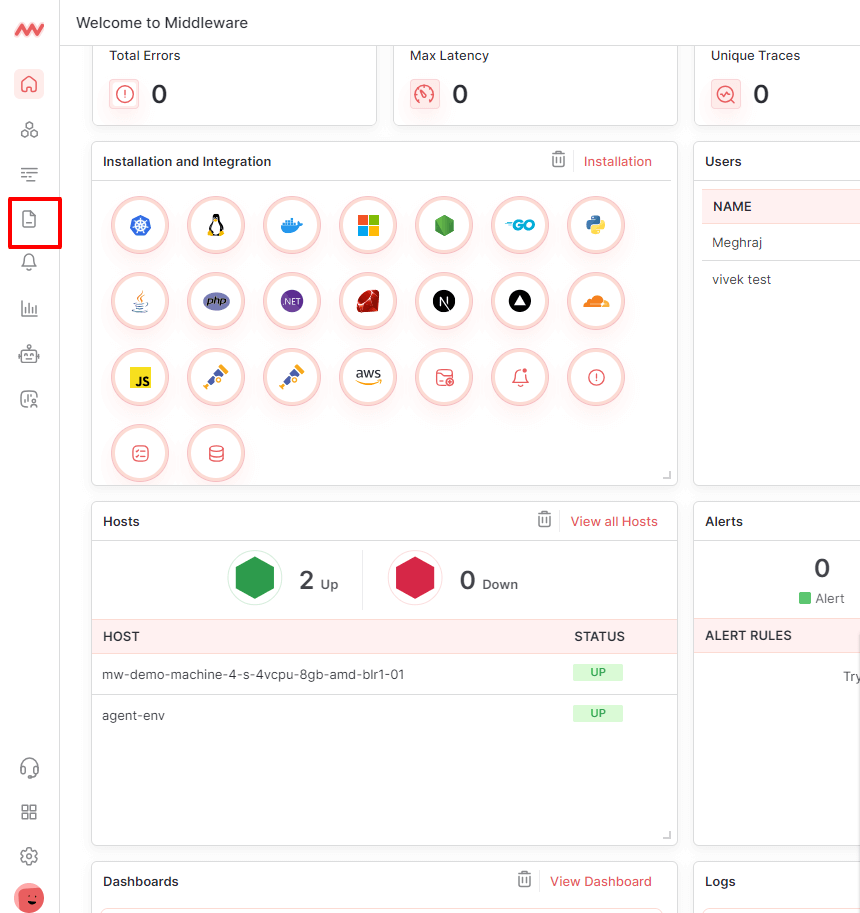Select the Python integration icon
Image resolution: width=860 pixels, height=913 pixels.
coord(596,225)
